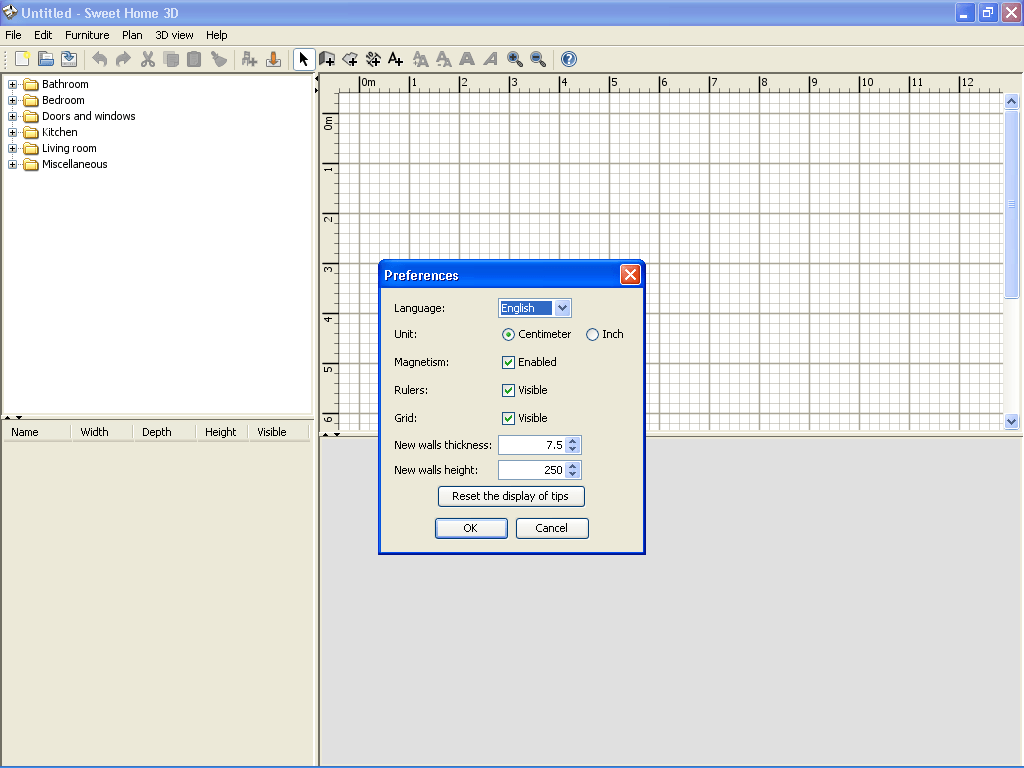The height and width of the screenshot is (768, 1024).
Task: Click the Save home toolbar icon
Action: [69, 59]
